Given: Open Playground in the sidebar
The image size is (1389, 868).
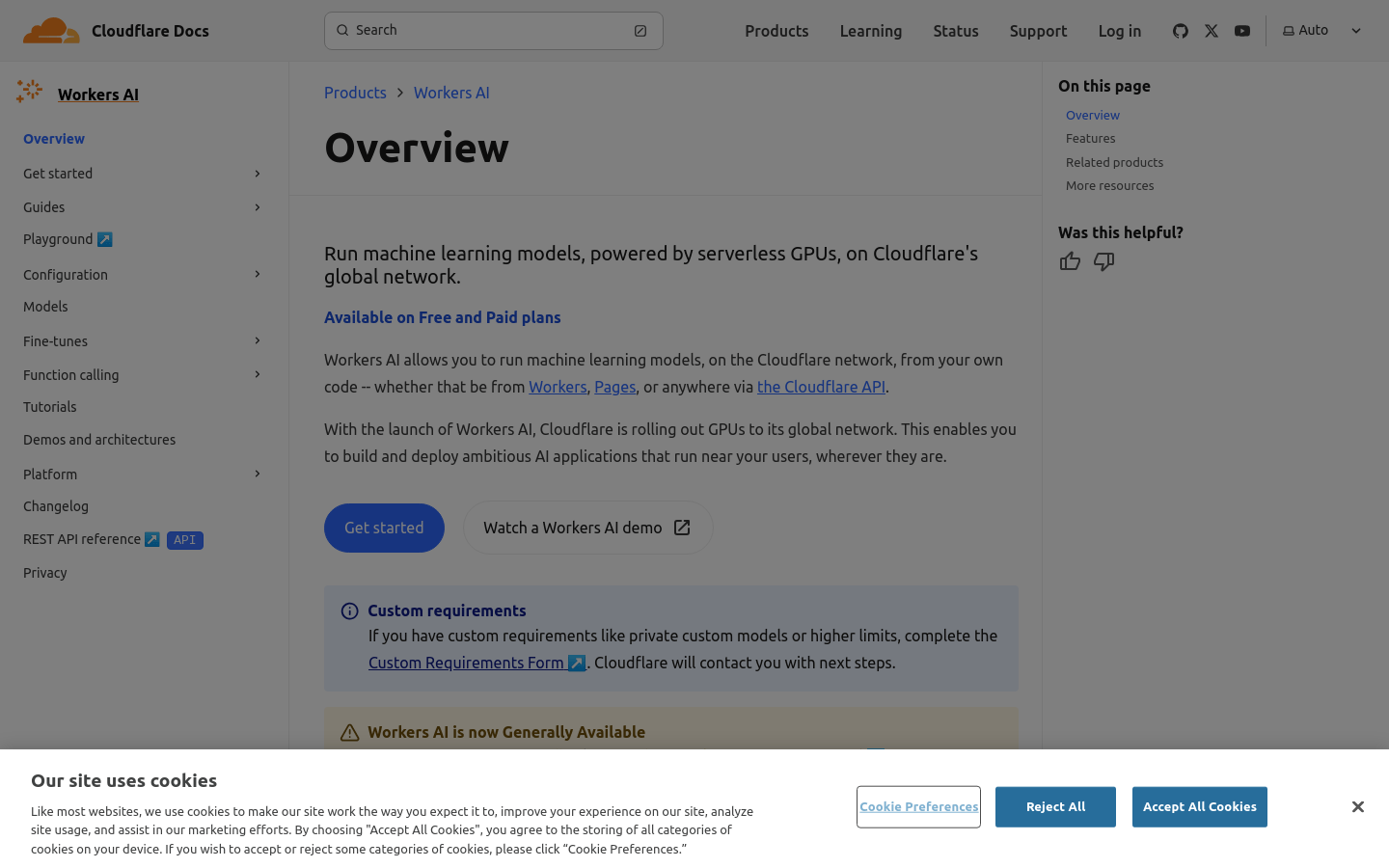Looking at the screenshot, I should tap(68, 239).
